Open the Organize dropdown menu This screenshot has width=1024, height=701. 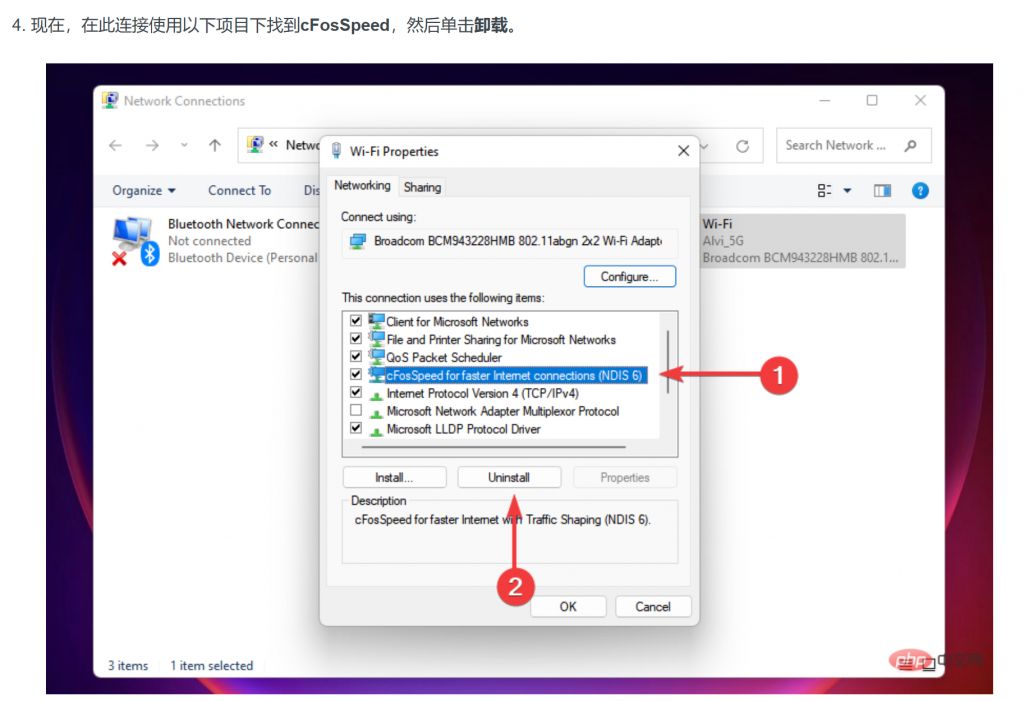141,190
